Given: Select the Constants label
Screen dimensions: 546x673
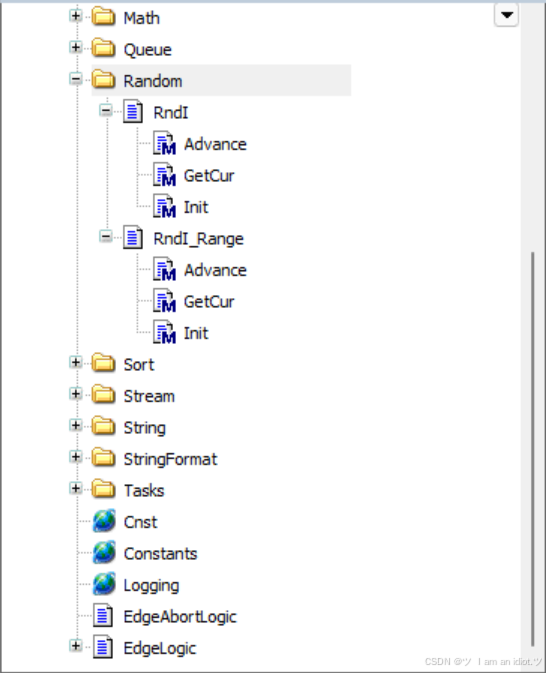Looking at the screenshot, I should coord(161,554).
